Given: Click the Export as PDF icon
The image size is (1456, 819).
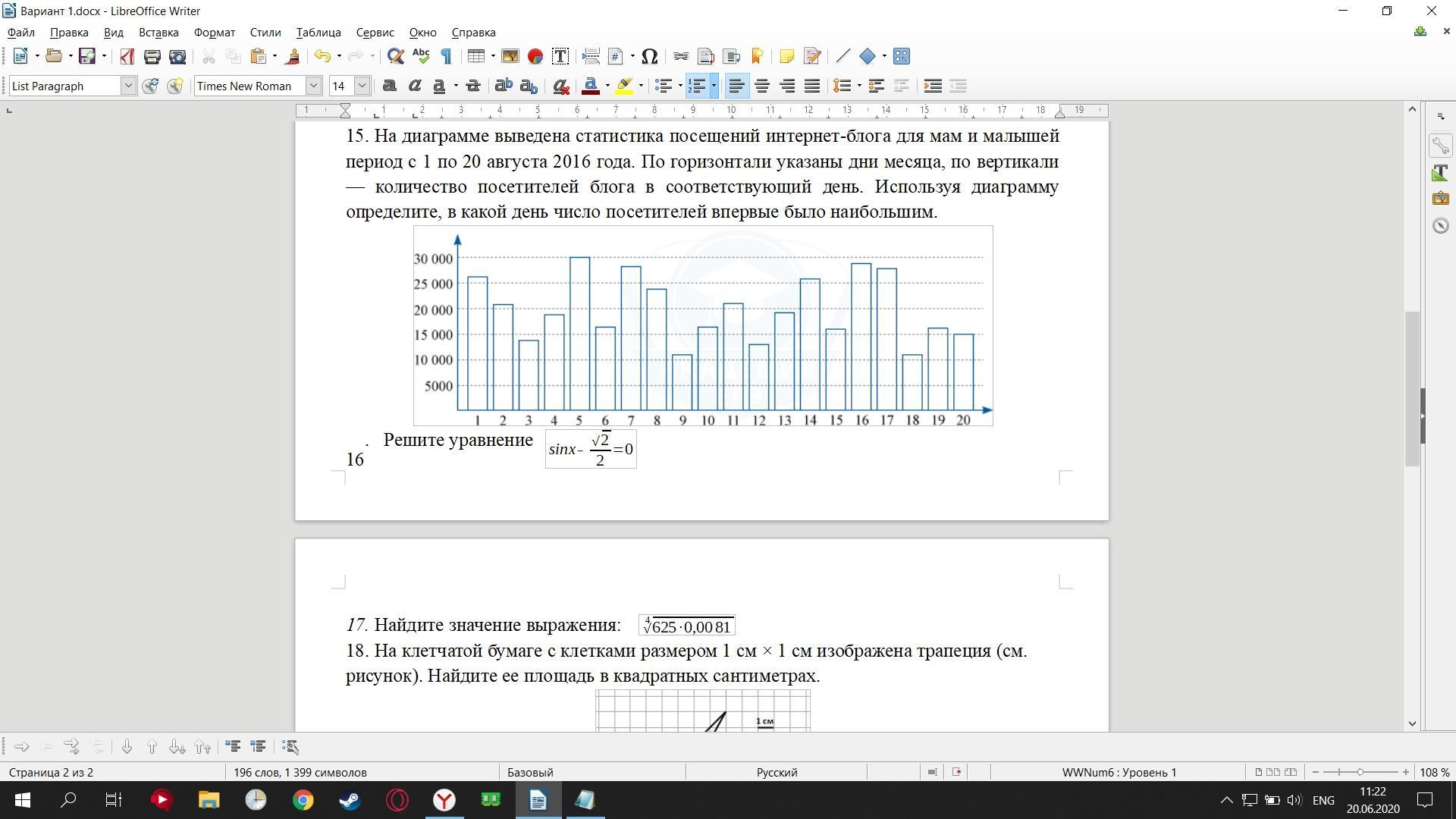Looking at the screenshot, I should (x=127, y=56).
